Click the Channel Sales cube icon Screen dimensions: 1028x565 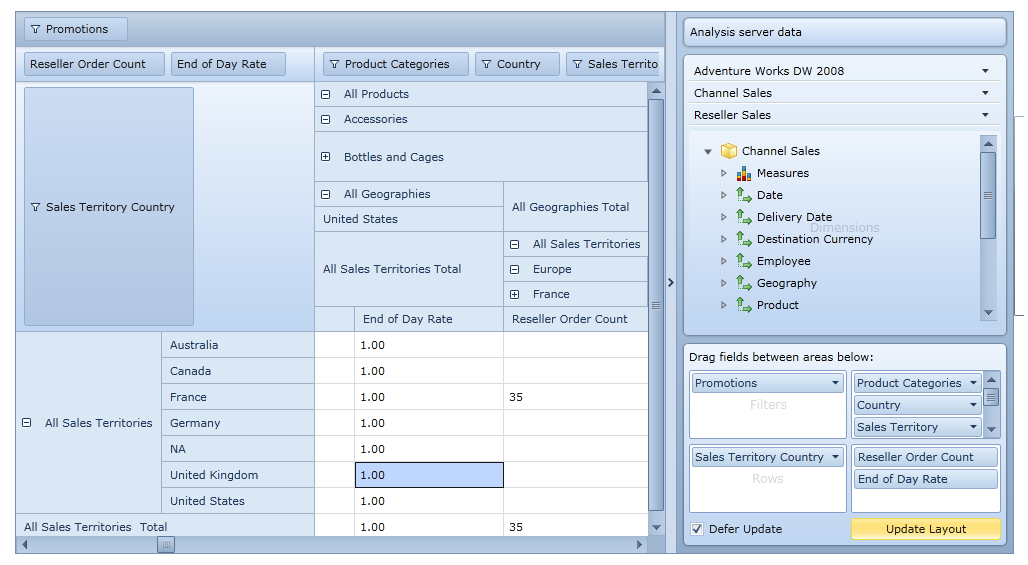[729, 151]
